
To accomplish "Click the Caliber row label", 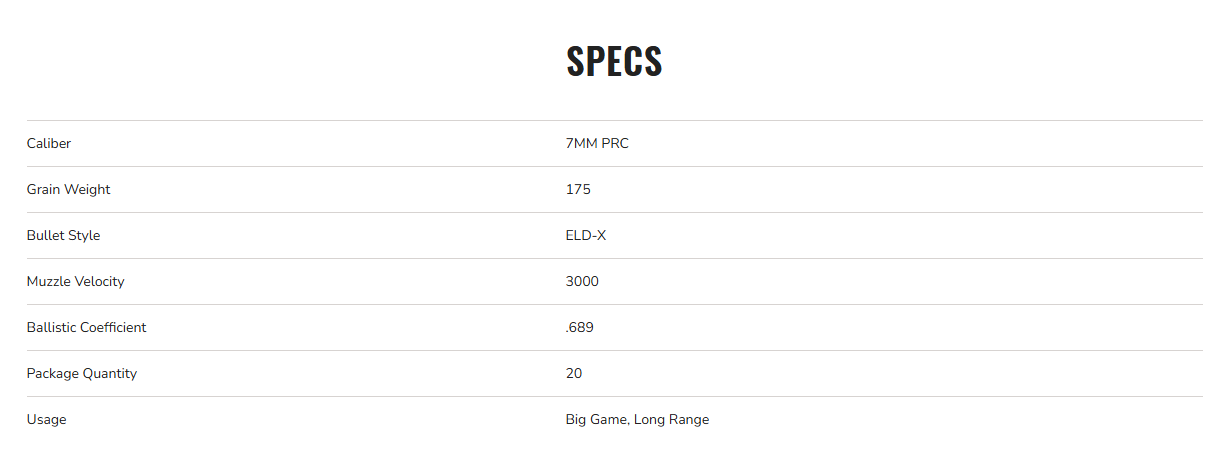I will (49, 144).
